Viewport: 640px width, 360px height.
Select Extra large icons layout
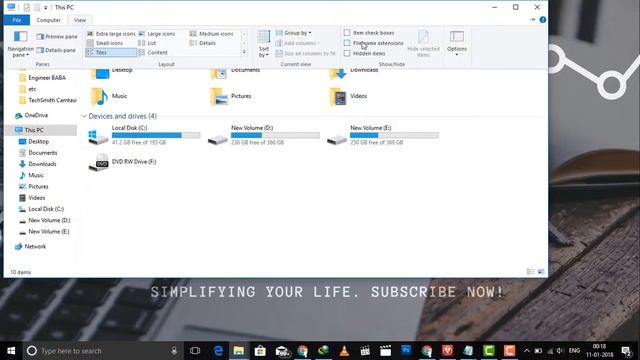tap(111, 34)
